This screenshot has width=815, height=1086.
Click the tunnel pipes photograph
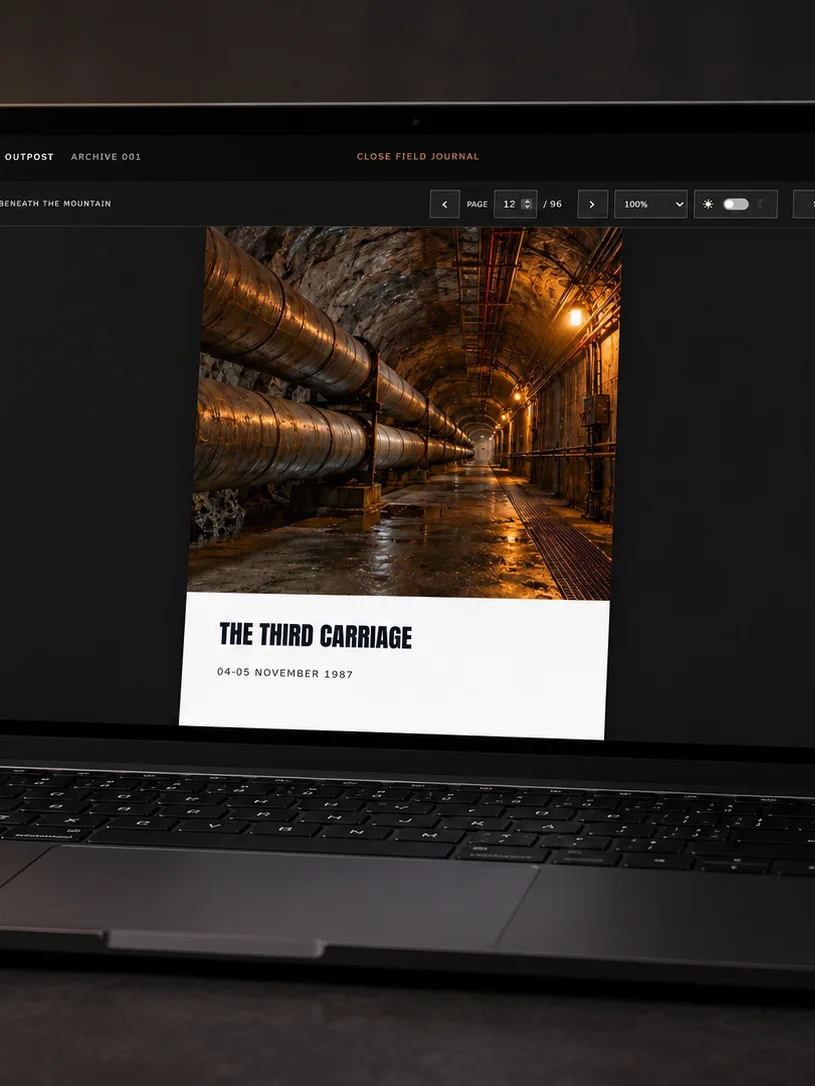point(407,413)
